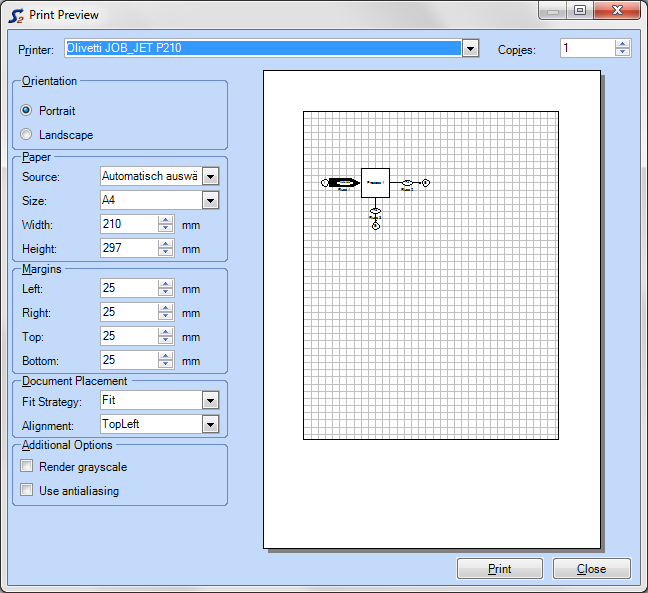The image size is (648, 593).
Task: Click the Left margin value field
Action: pyautogui.click(x=129, y=288)
